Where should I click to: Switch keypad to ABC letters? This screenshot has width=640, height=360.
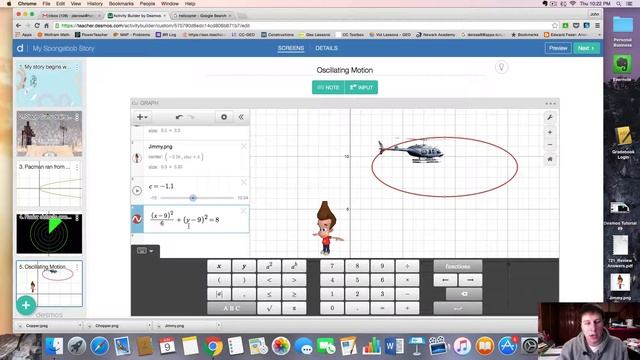[x=231, y=308]
